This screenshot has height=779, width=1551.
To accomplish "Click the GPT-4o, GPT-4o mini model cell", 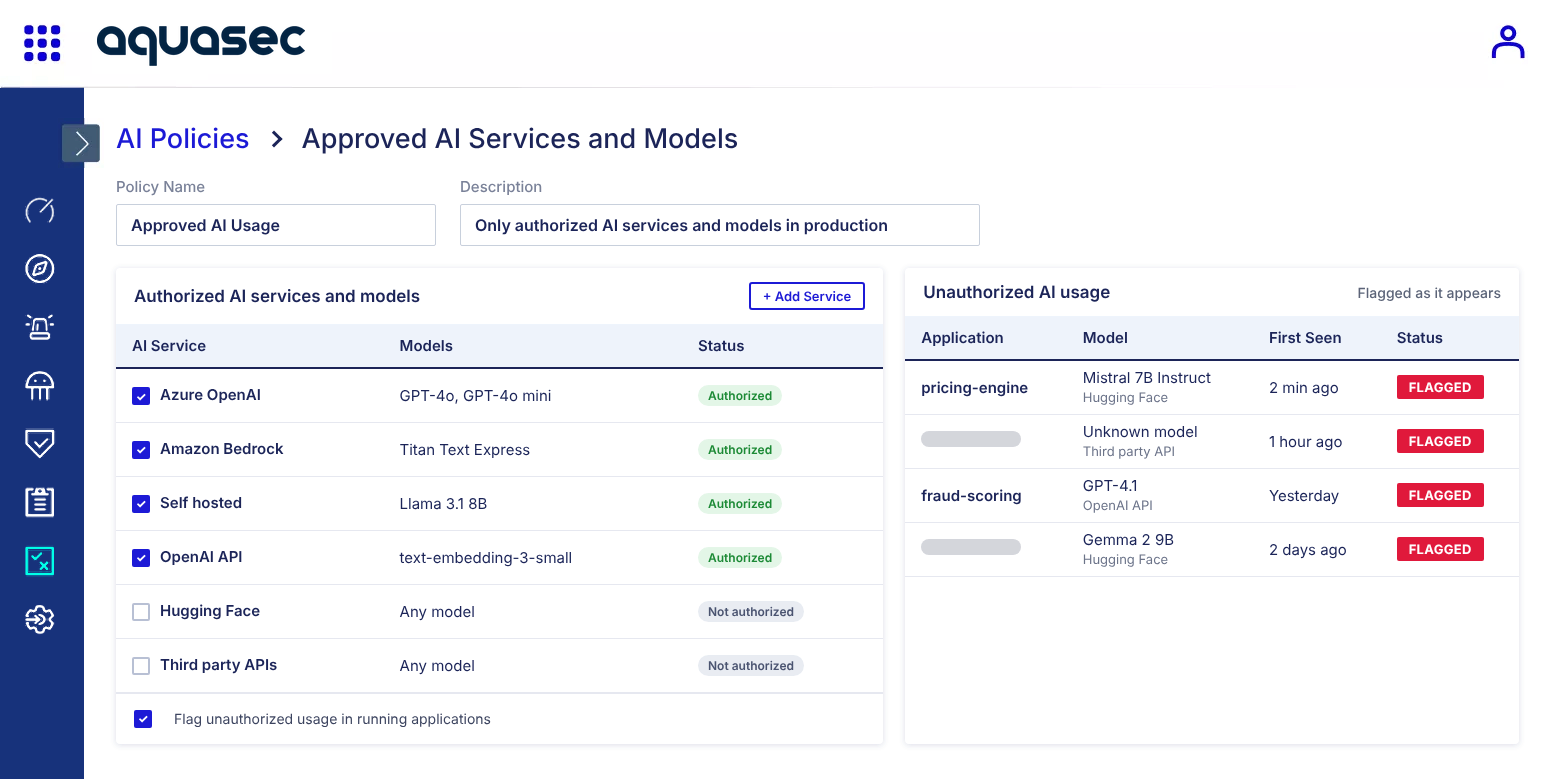I will (x=475, y=396).
